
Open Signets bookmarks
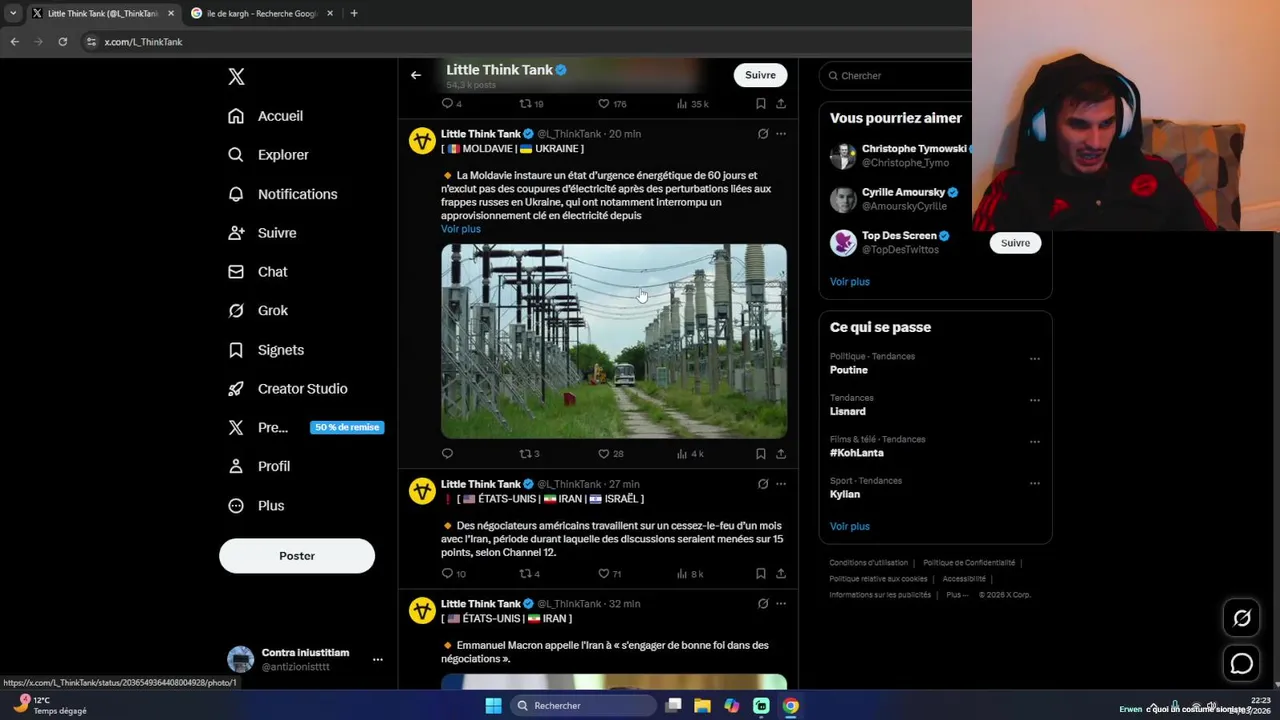click(266, 350)
